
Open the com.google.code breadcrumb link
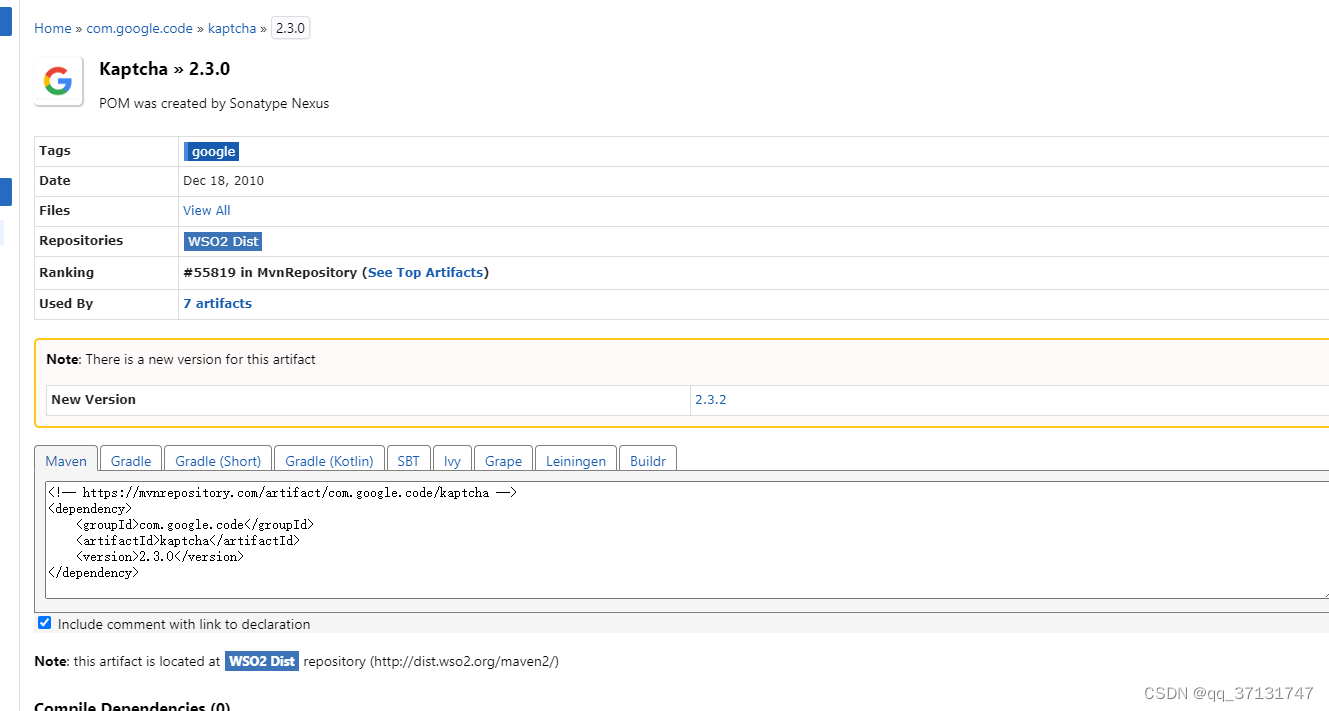139,28
